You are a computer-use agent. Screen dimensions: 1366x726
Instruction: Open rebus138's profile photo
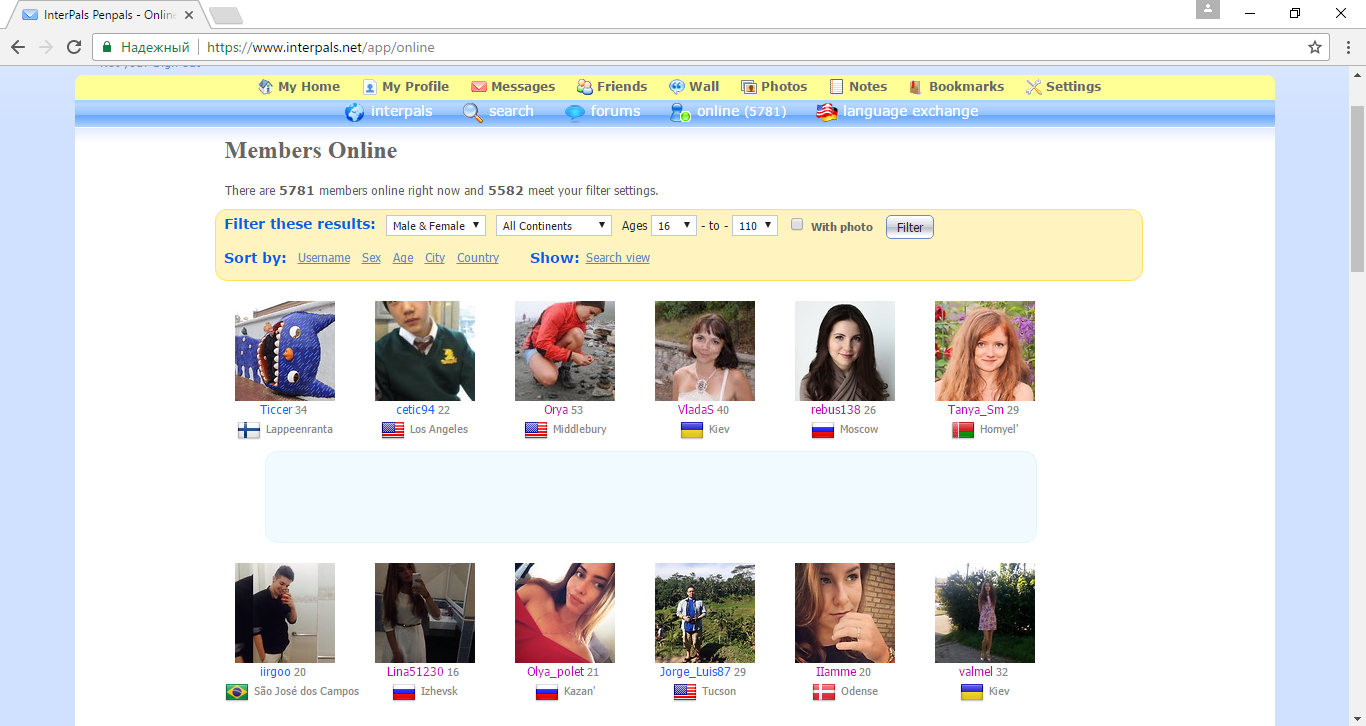845,351
